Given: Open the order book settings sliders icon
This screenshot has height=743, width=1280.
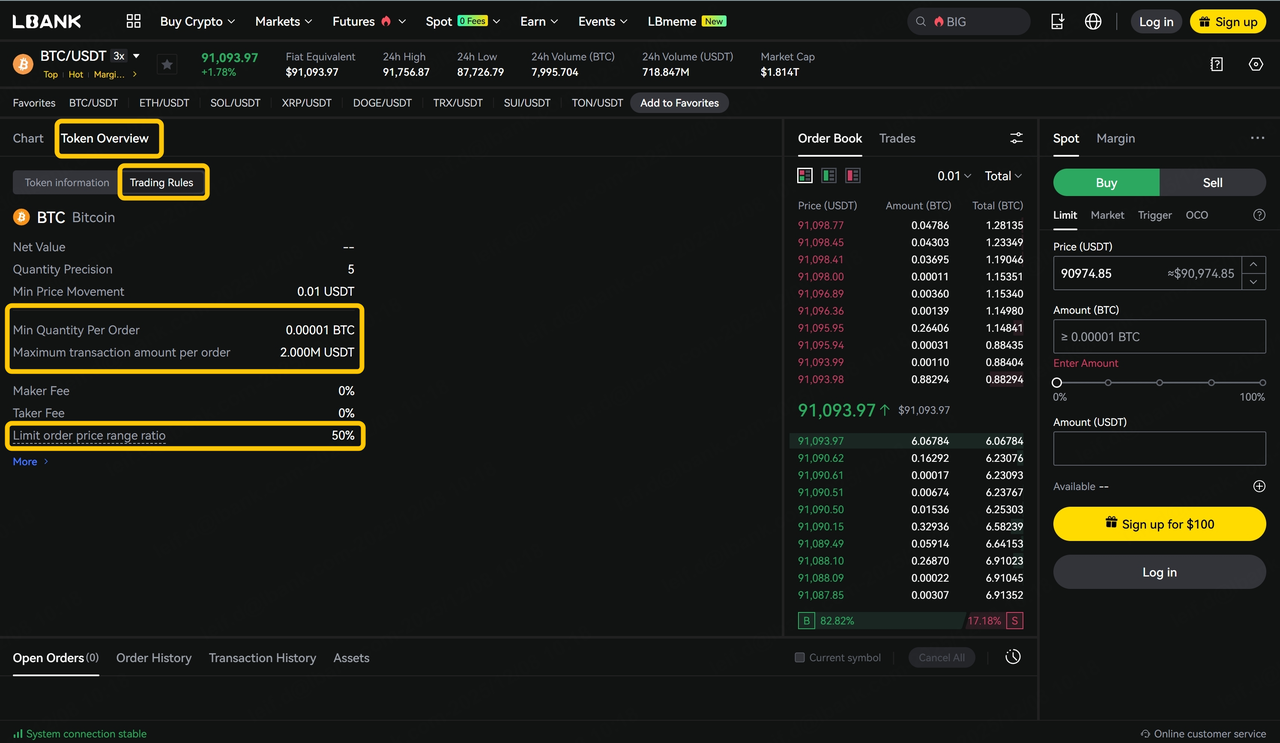Looking at the screenshot, I should 1016,138.
